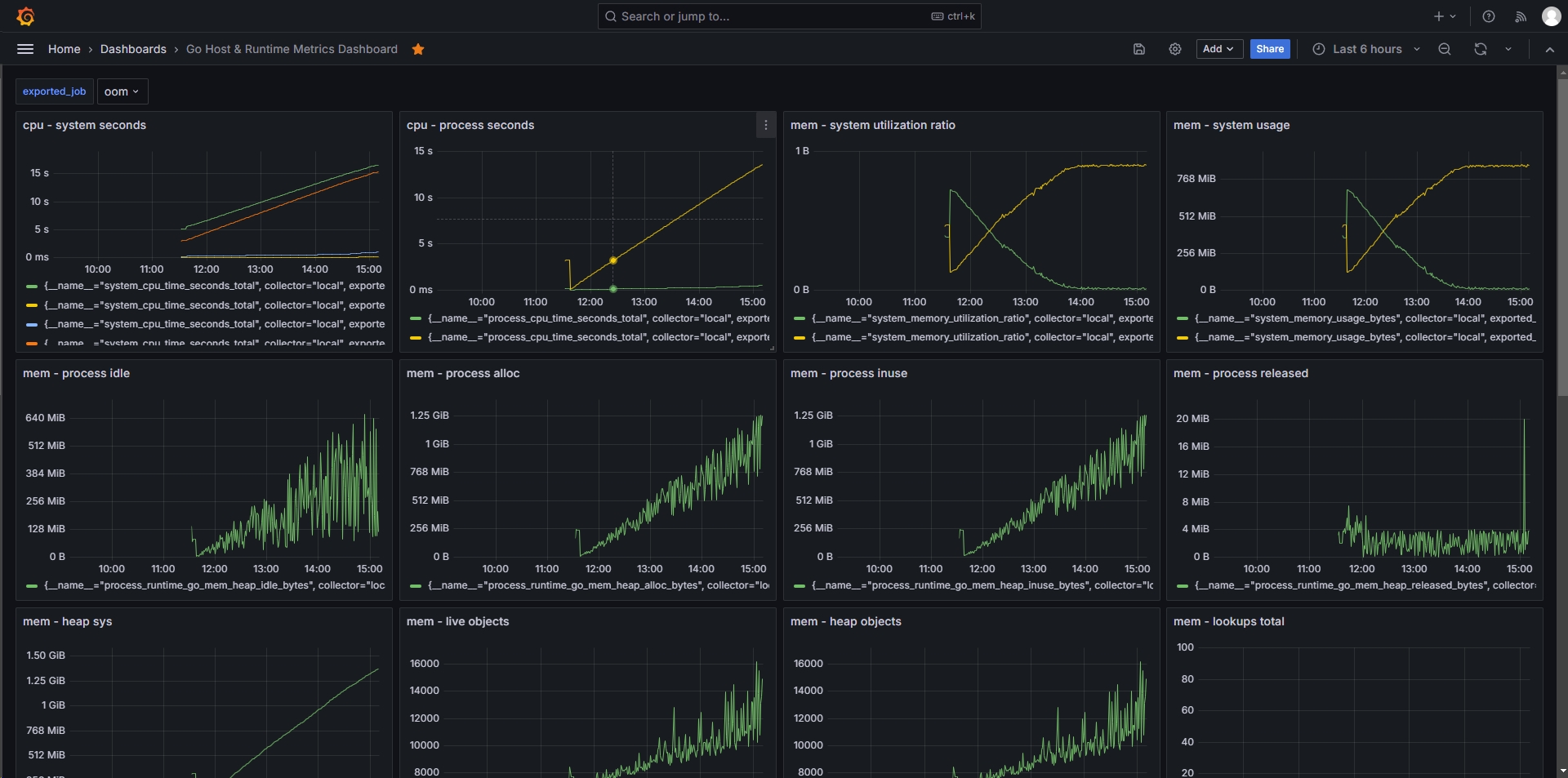Toggle the hamburger navigation menu
The image size is (1568, 778).
pos(25,49)
